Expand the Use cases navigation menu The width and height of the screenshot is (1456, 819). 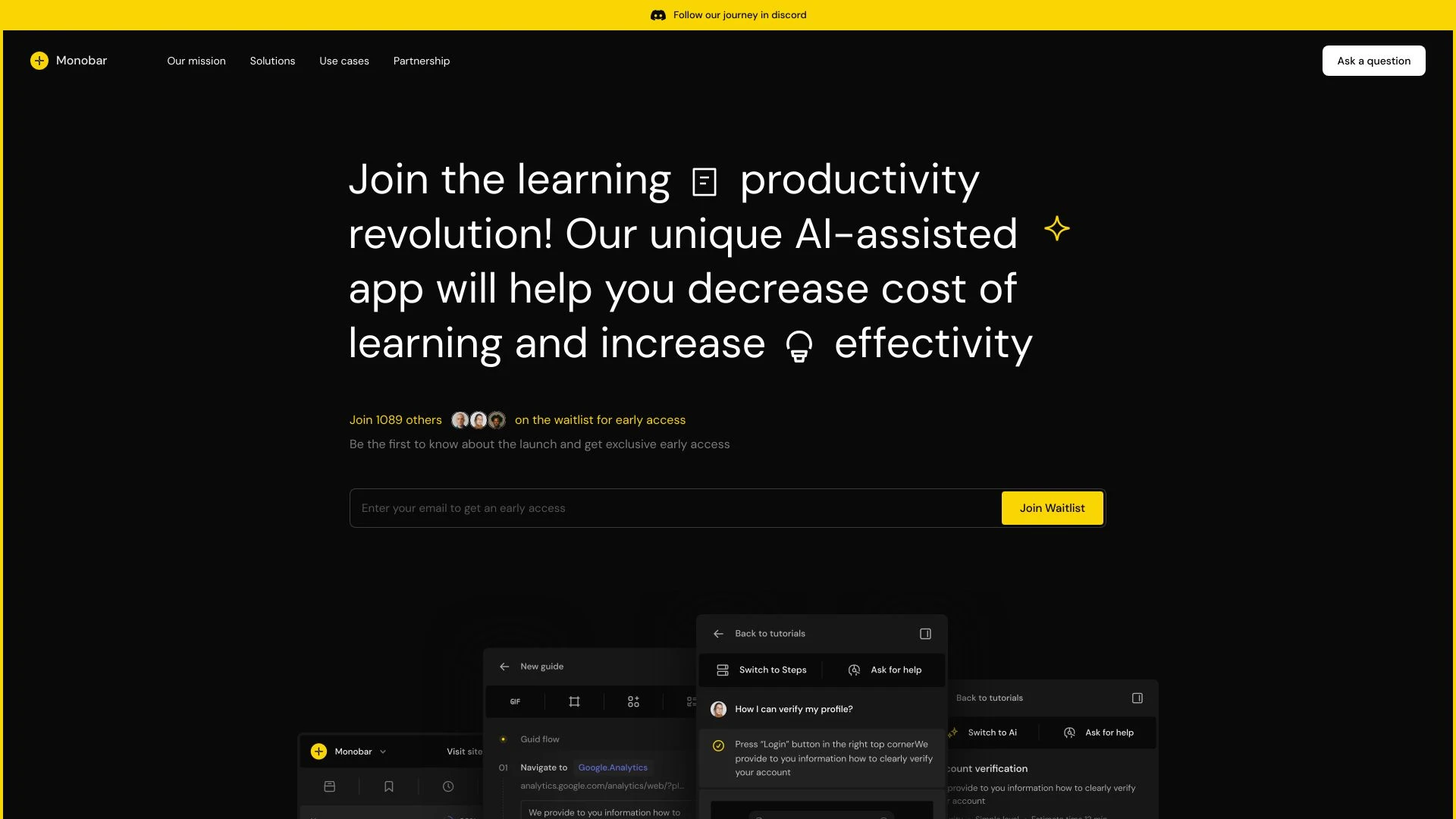point(344,60)
